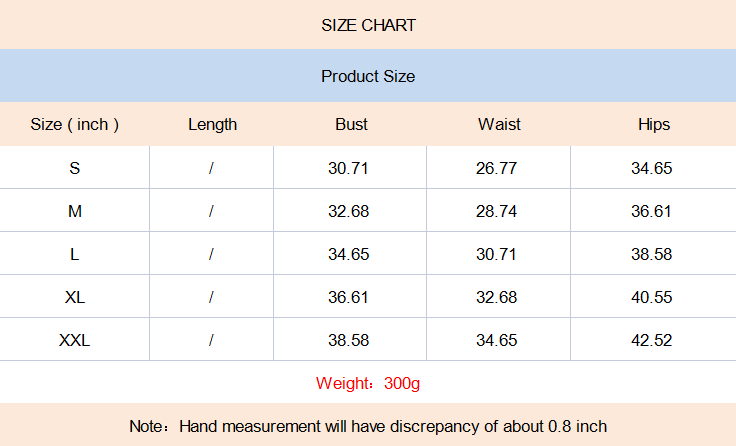Select the 36.61 hips value
The width and height of the screenshot is (736, 446).
(651, 211)
